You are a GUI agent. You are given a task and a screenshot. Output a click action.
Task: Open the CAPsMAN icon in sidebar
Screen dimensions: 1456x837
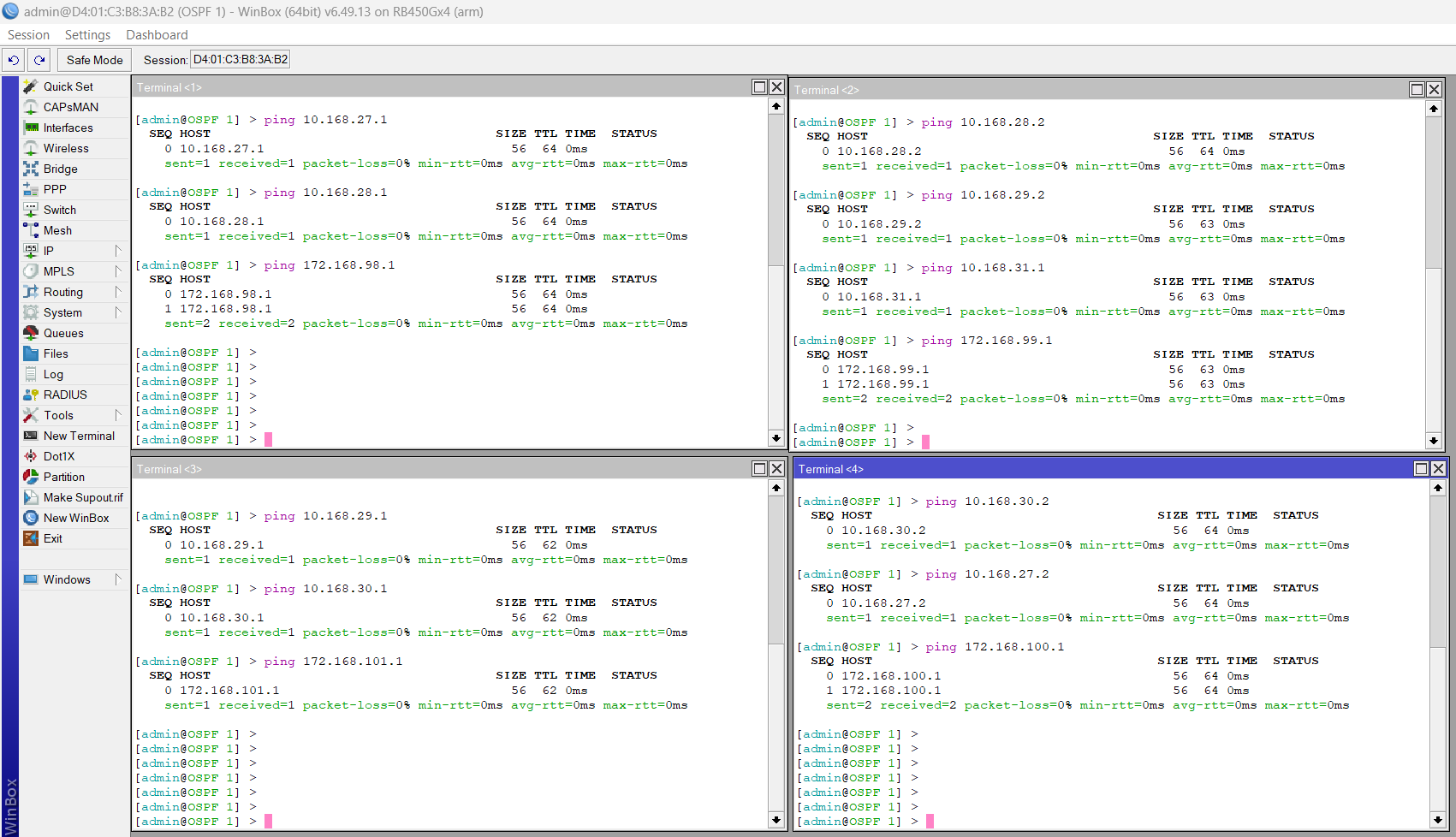tap(31, 107)
